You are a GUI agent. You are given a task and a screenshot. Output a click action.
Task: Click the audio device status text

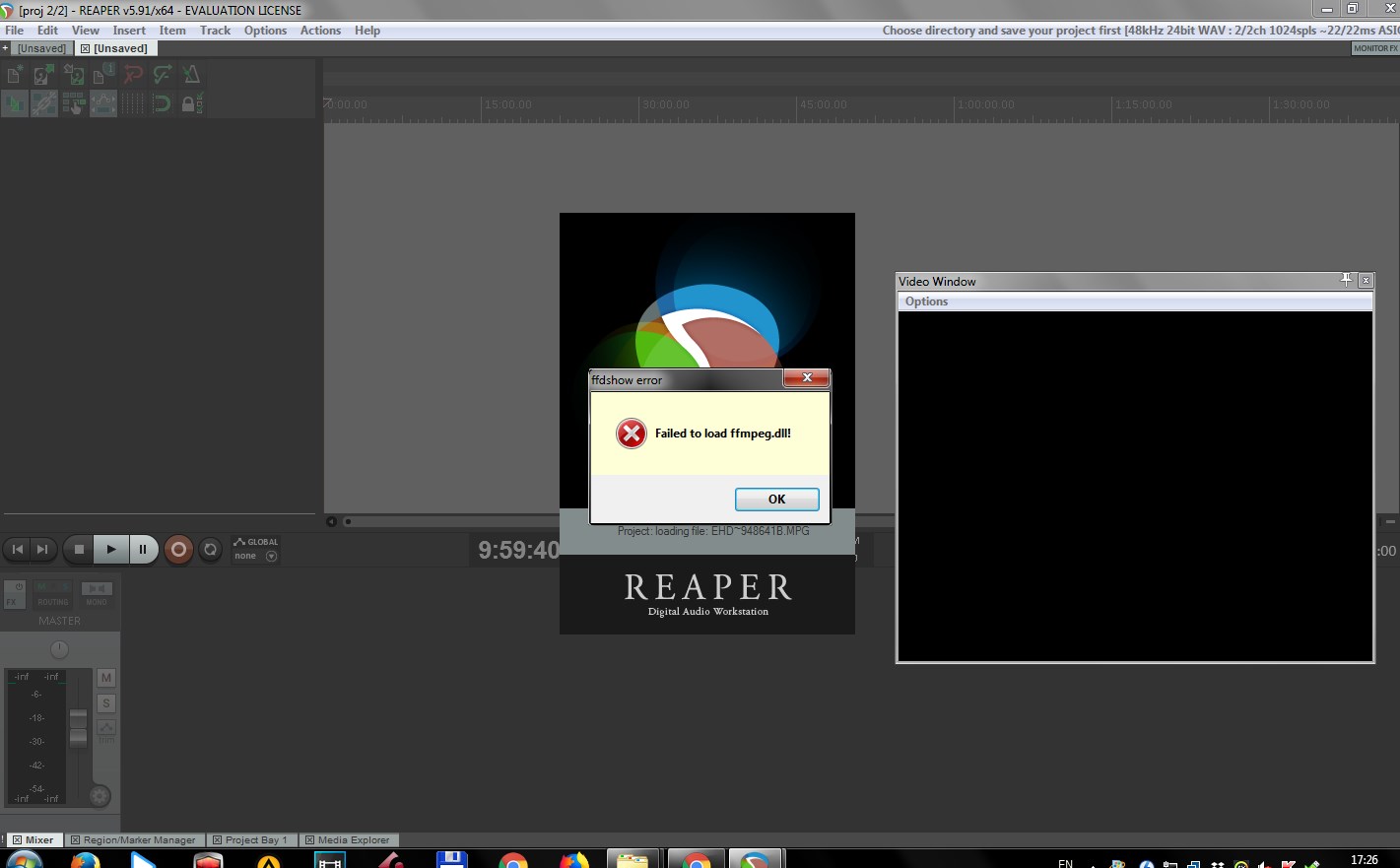(1141, 31)
